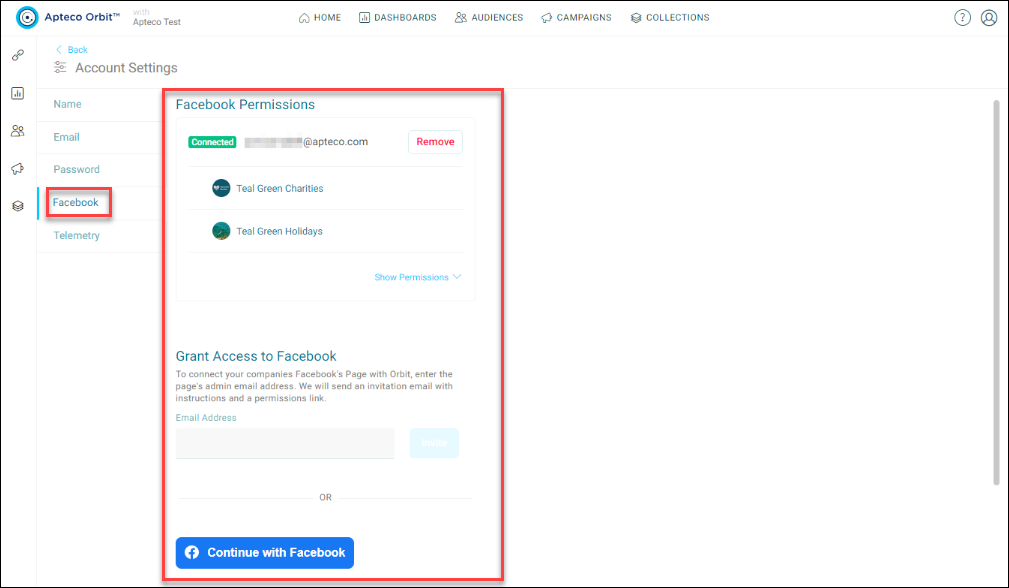Open dashboards icon in left sidebar

pos(18,93)
